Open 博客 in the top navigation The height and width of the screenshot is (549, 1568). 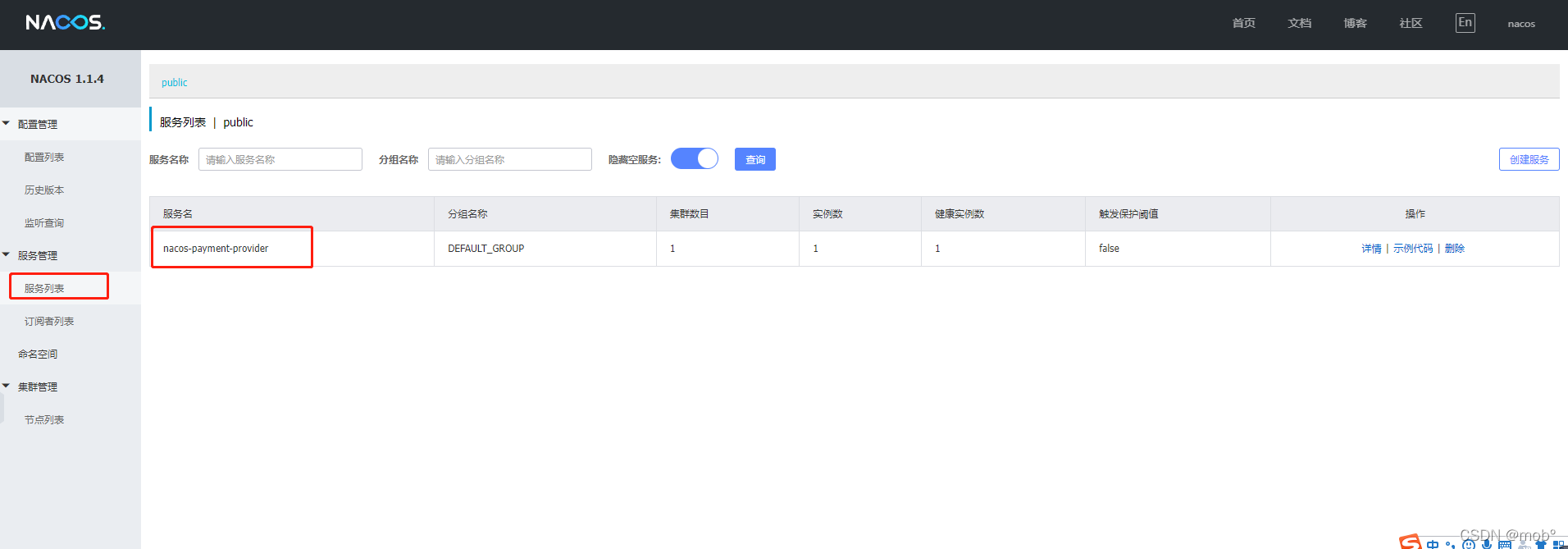coord(1355,23)
